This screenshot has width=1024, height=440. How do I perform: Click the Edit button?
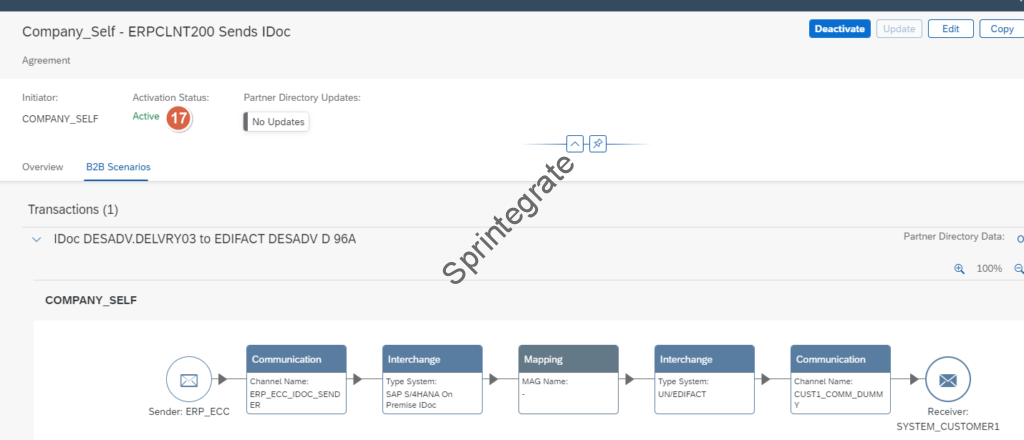(950, 29)
